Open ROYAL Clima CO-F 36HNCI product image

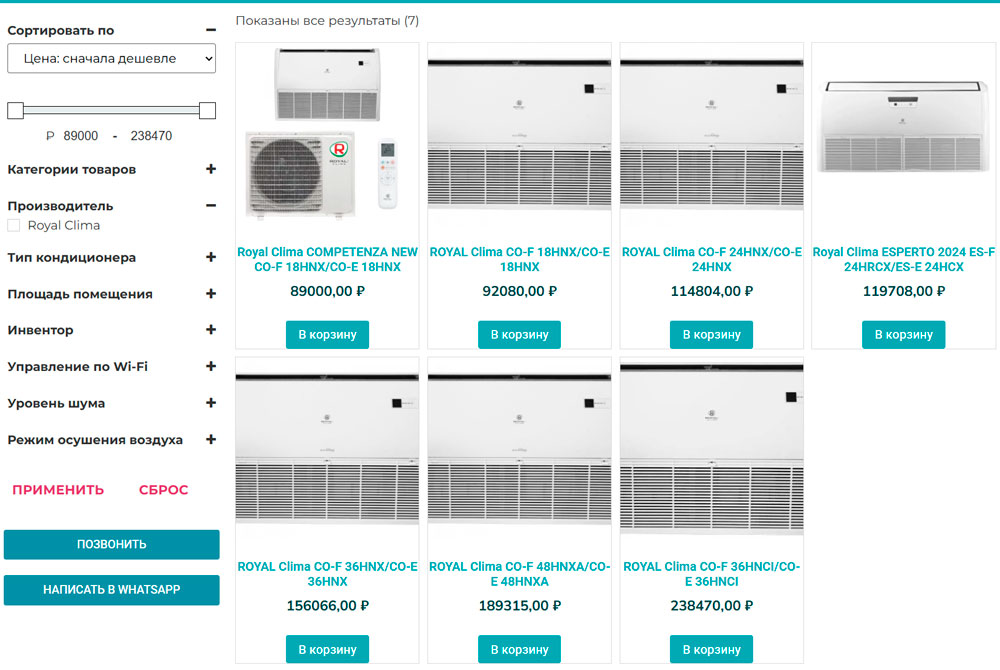point(712,449)
